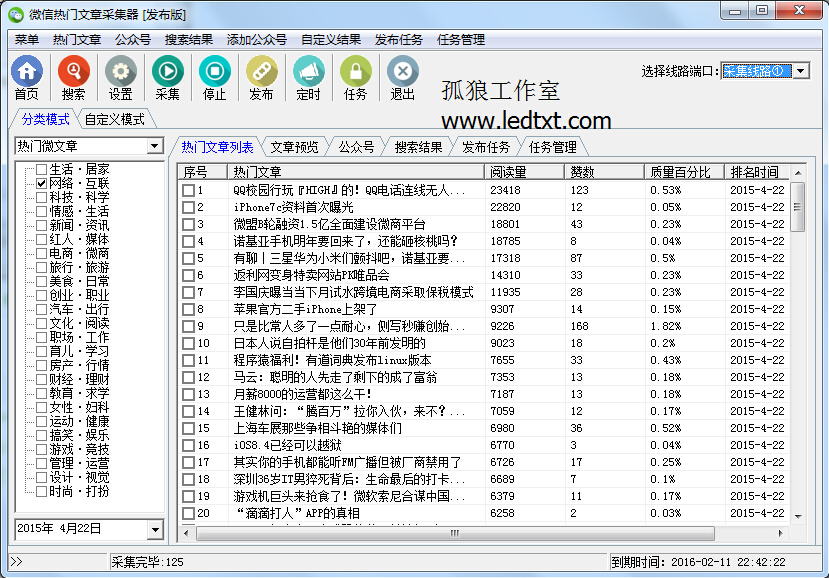Viewport: 829px width, 578px height.
Task: Switch to the 任务管理 content tab
Action: coord(553,147)
